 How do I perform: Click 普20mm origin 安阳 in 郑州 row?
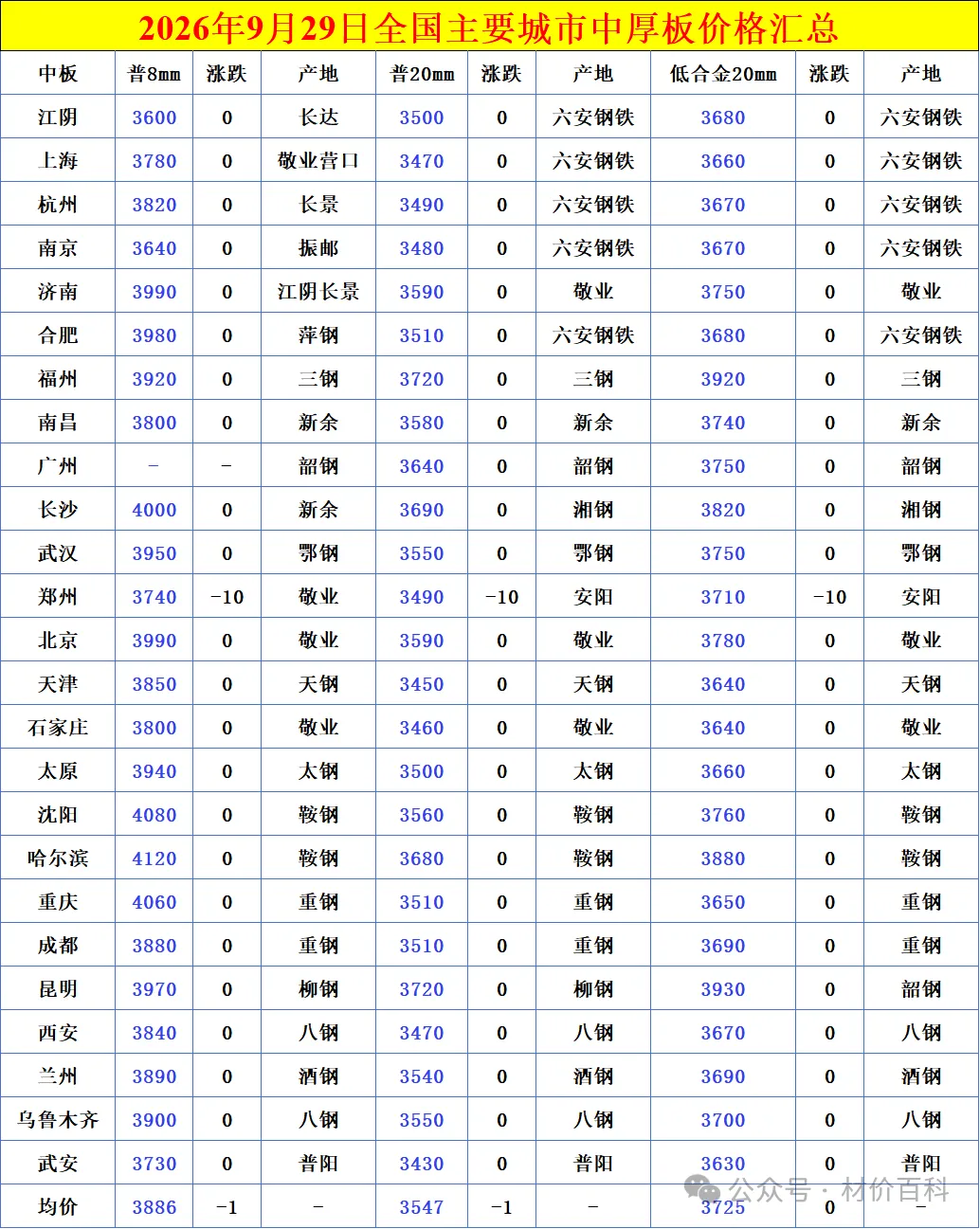[593, 597]
